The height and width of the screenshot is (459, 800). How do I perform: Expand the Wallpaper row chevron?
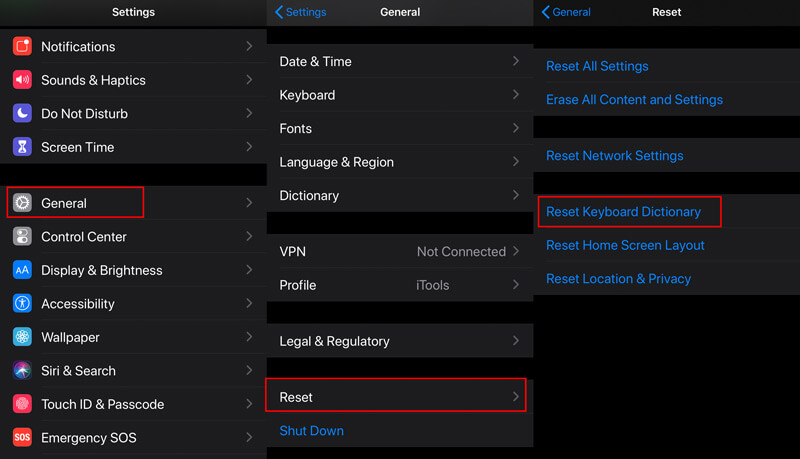point(249,337)
